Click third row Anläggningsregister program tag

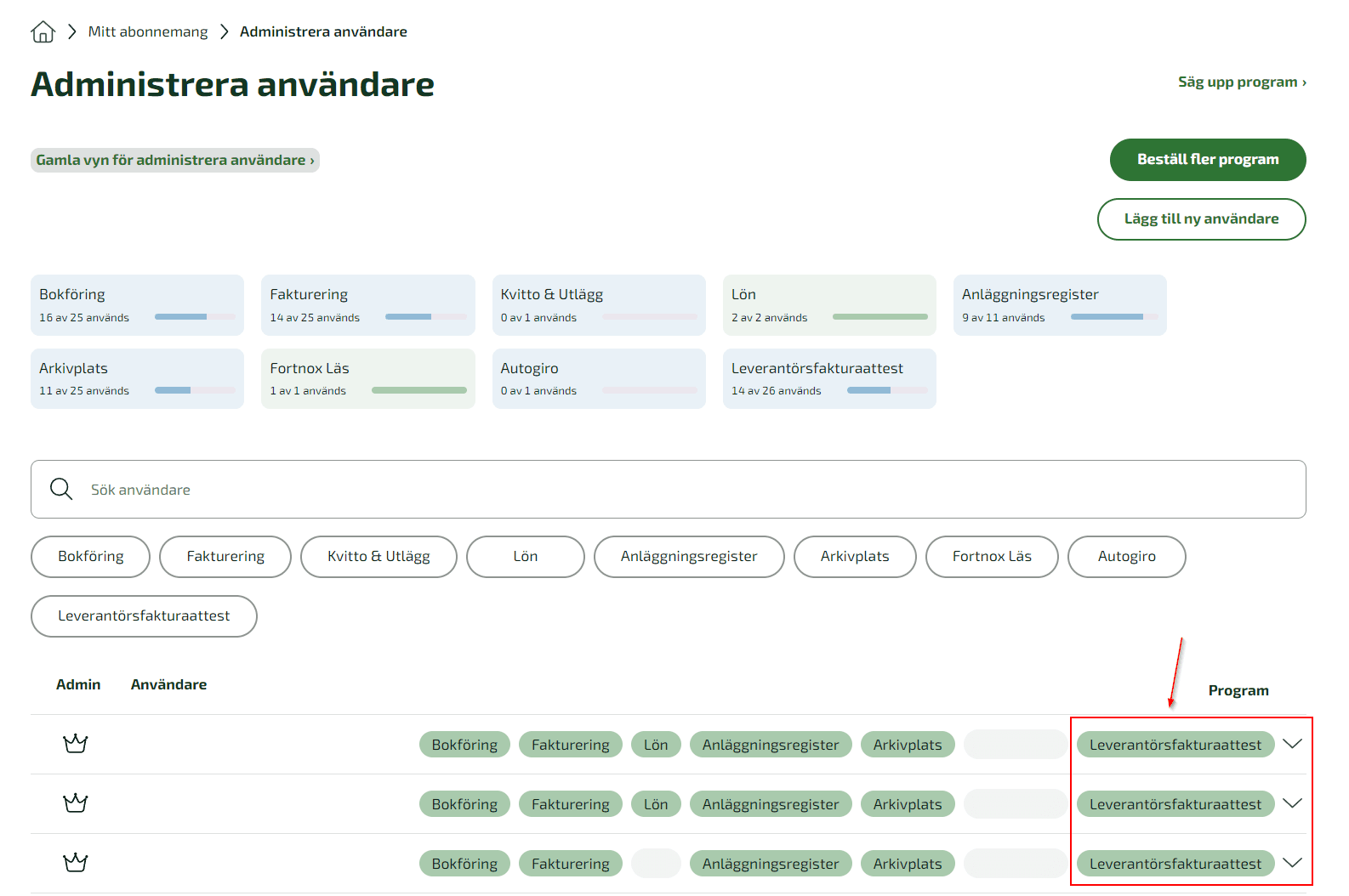click(771, 864)
